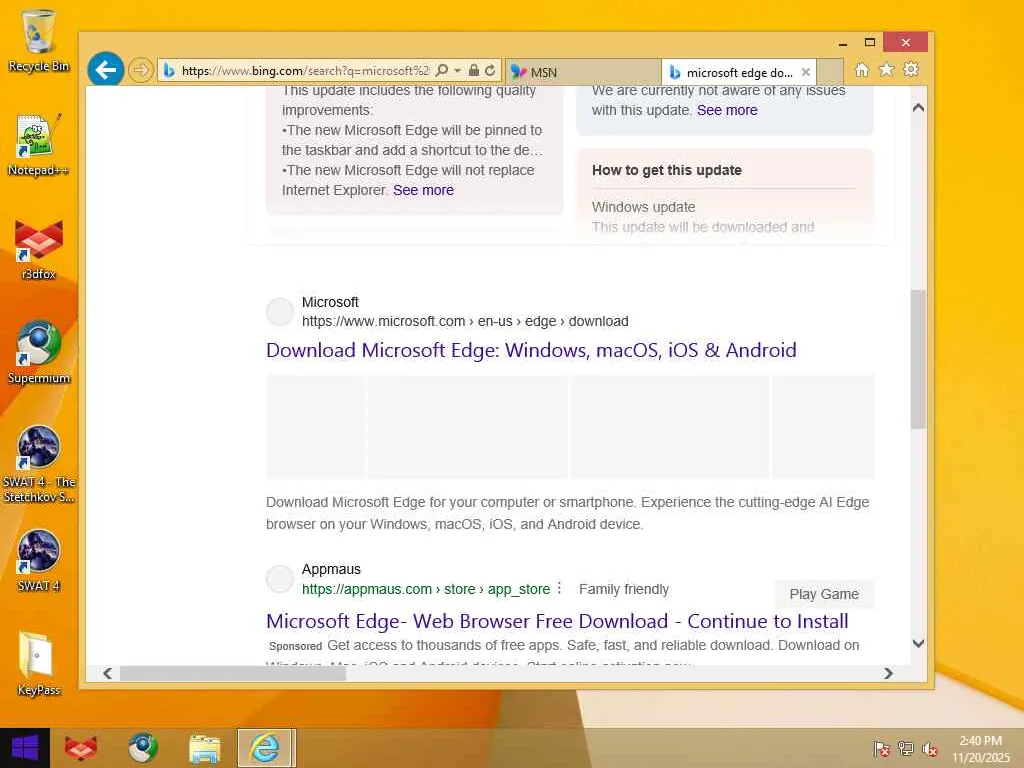Open Supermium from the taskbar
Viewport: 1024px width, 768px height.
tap(142, 748)
